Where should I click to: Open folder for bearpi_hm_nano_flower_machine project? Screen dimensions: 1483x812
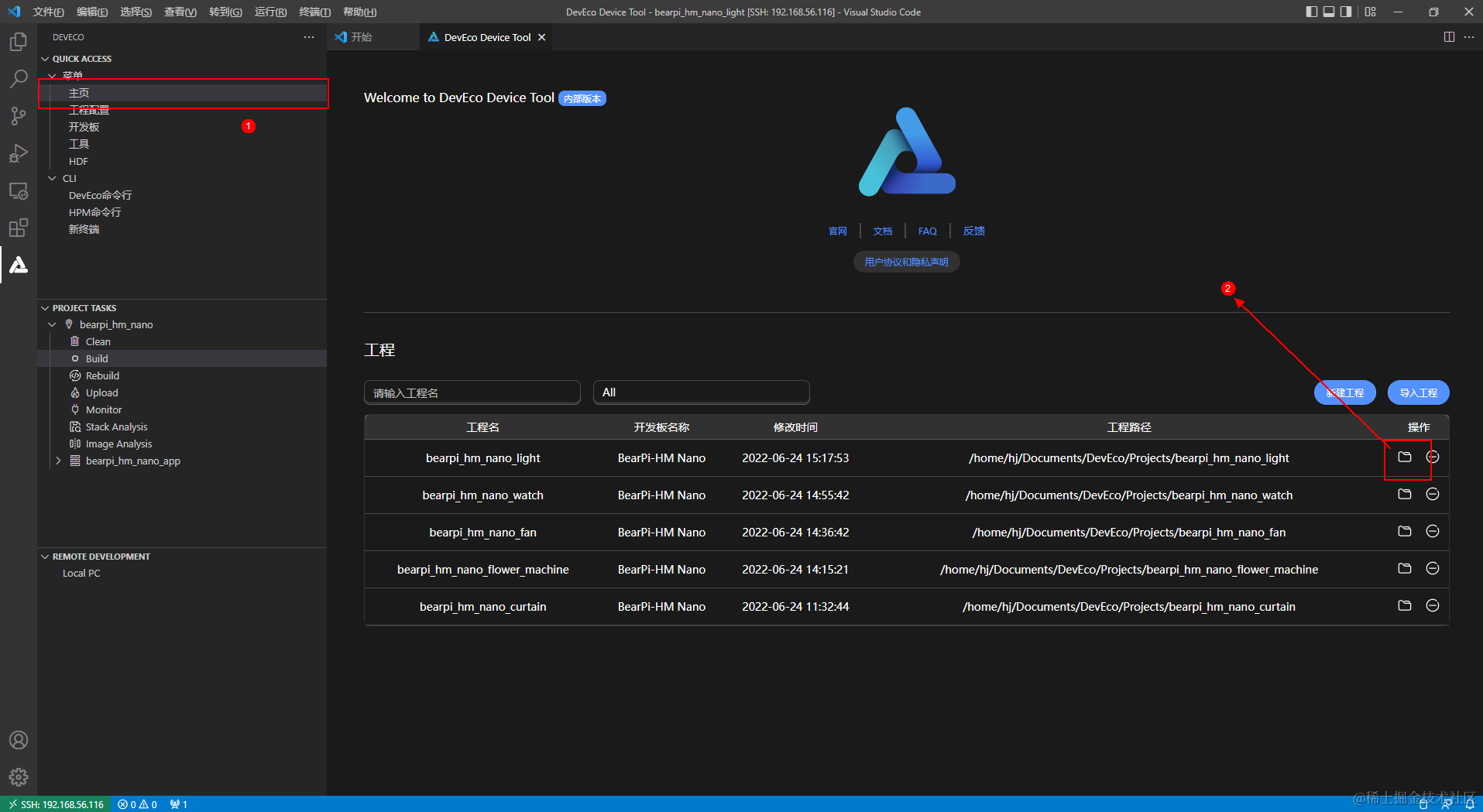pos(1405,569)
